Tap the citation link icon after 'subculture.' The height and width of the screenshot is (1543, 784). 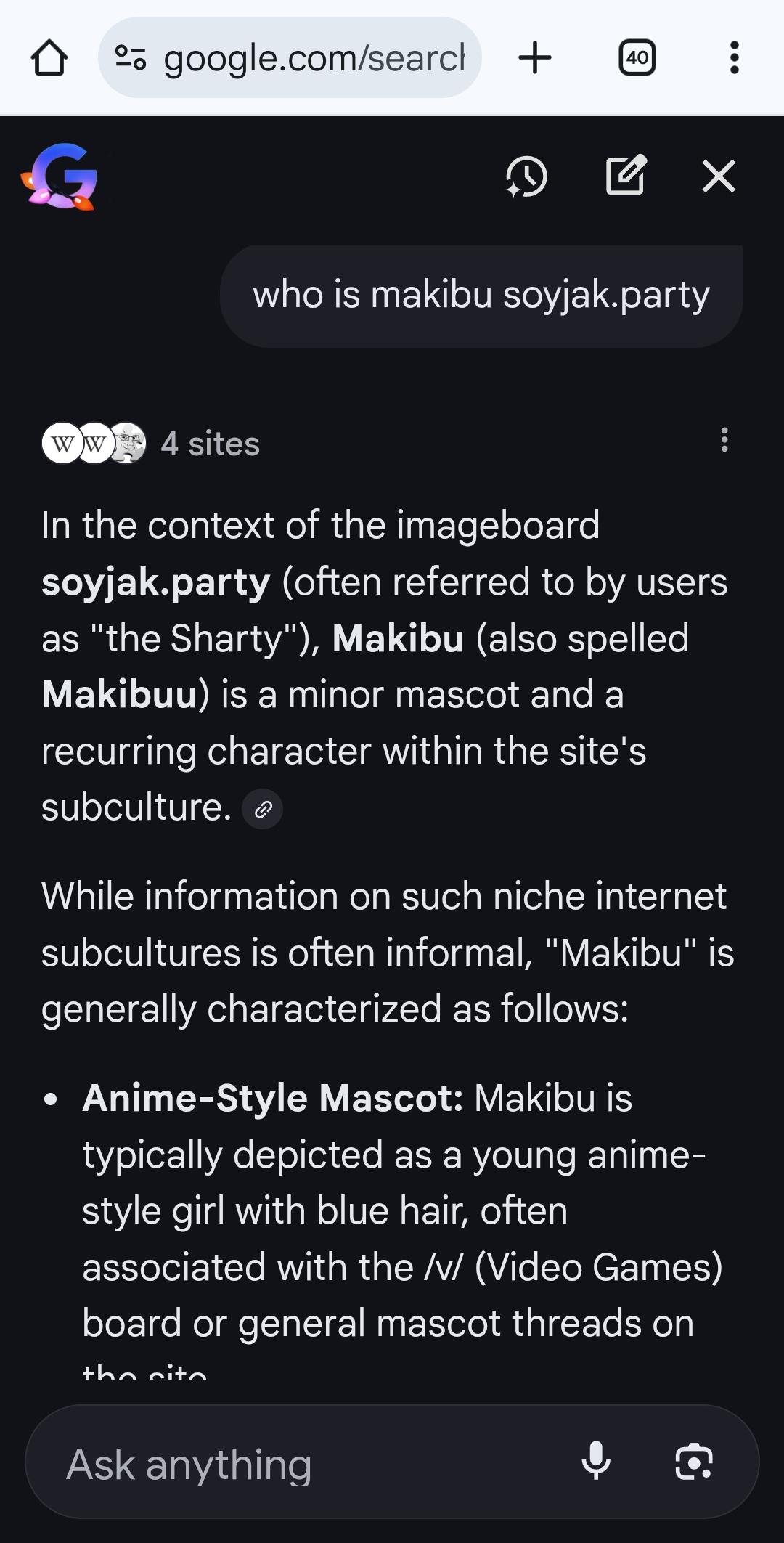(262, 809)
